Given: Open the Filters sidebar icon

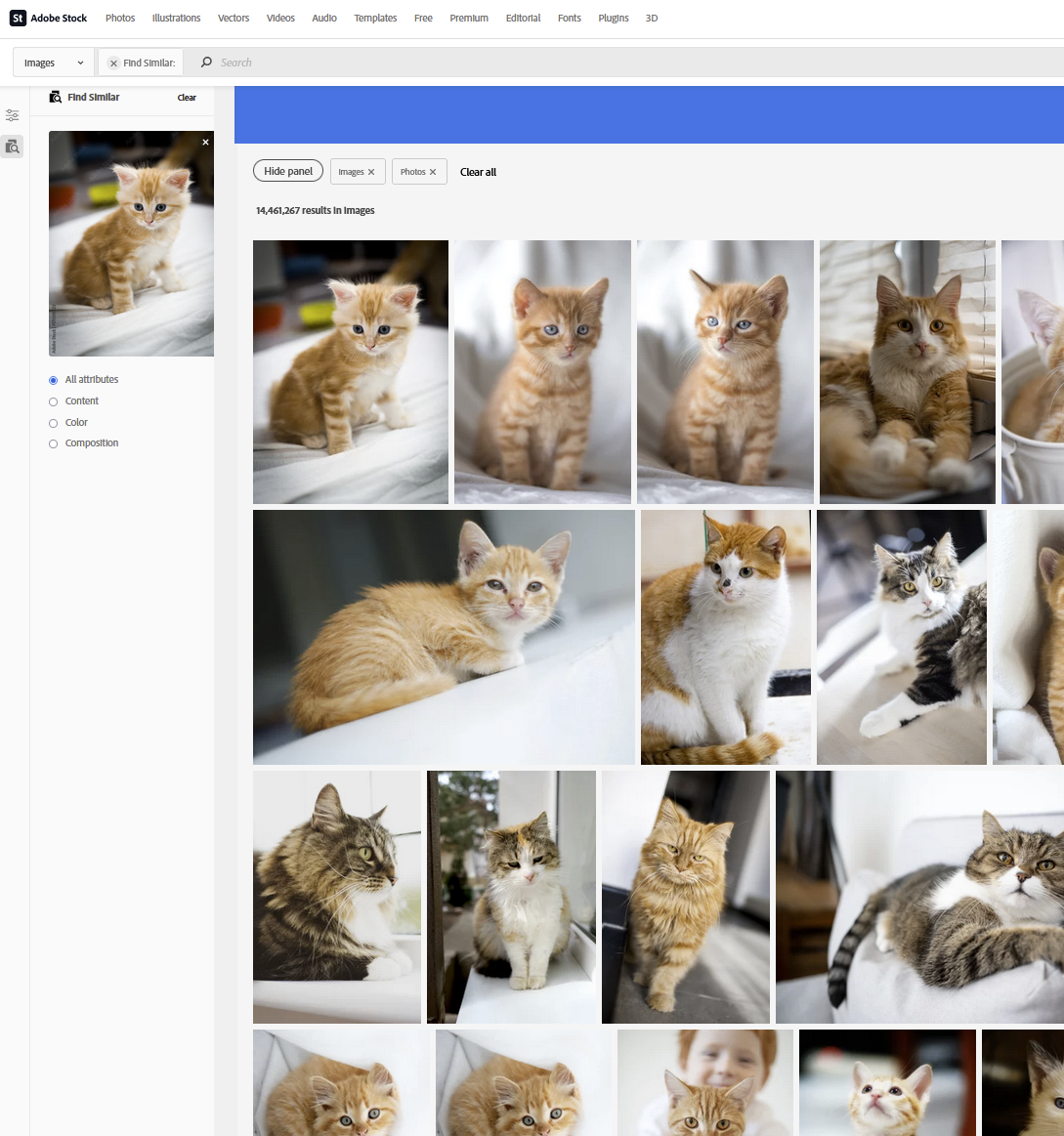Looking at the screenshot, I should (x=12, y=115).
